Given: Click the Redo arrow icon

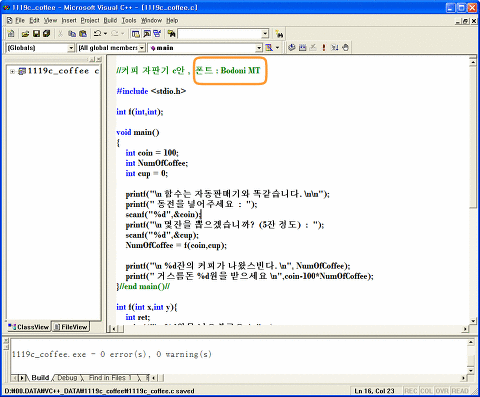Looking at the screenshot, I should (x=115, y=34).
